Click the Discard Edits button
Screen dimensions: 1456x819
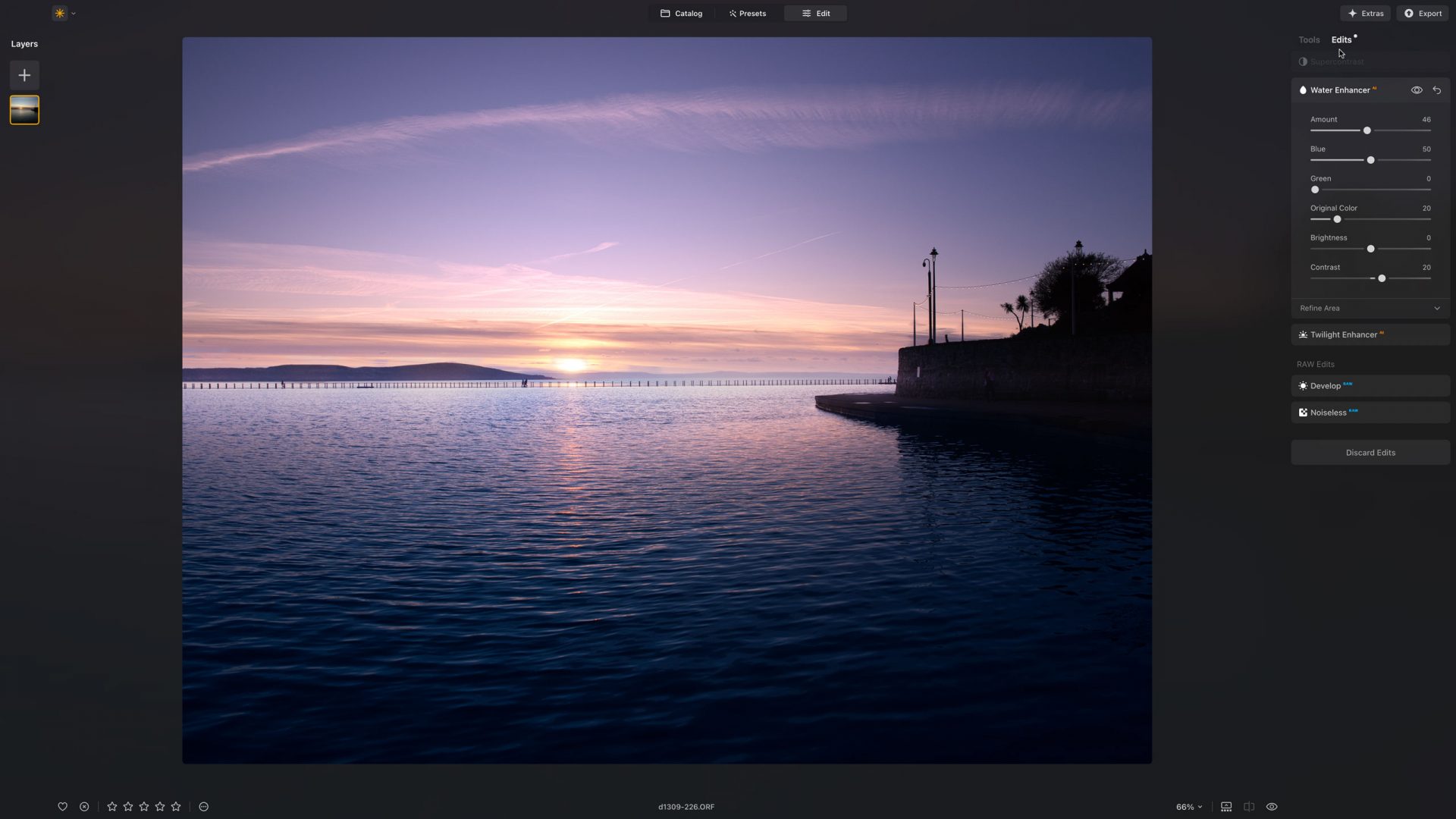click(x=1370, y=452)
